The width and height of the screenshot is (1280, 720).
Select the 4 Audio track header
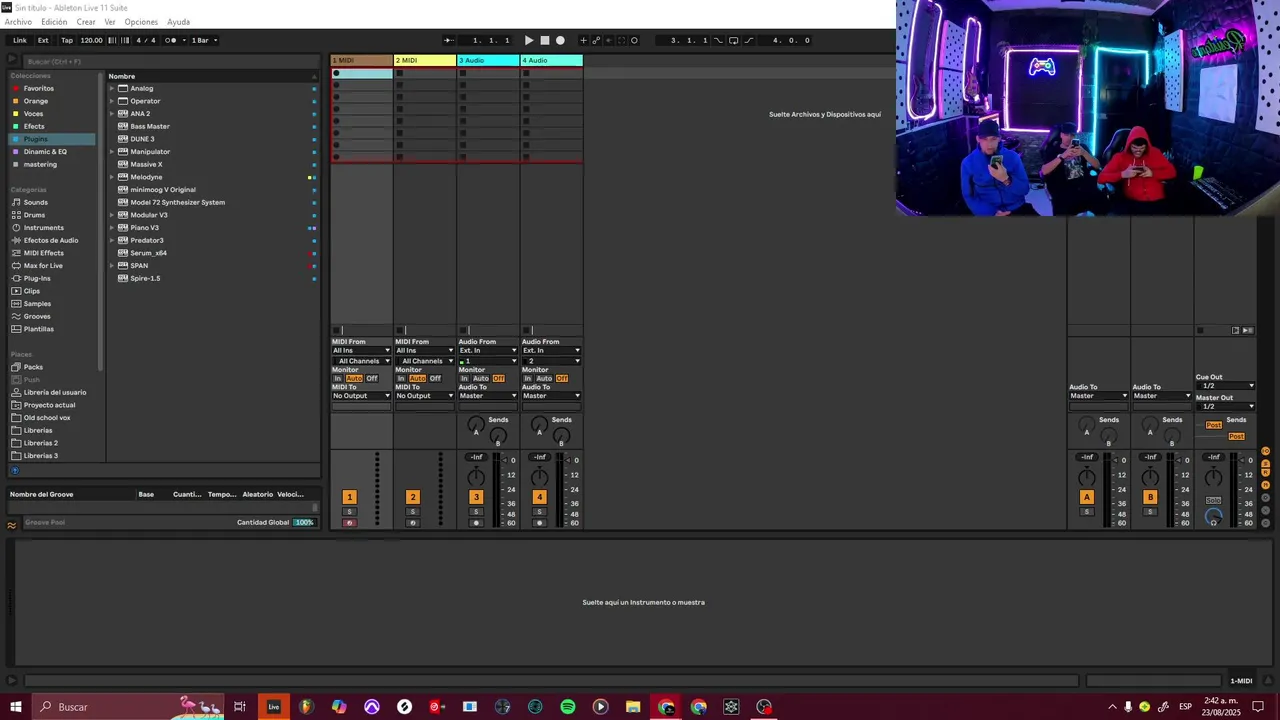(x=551, y=61)
